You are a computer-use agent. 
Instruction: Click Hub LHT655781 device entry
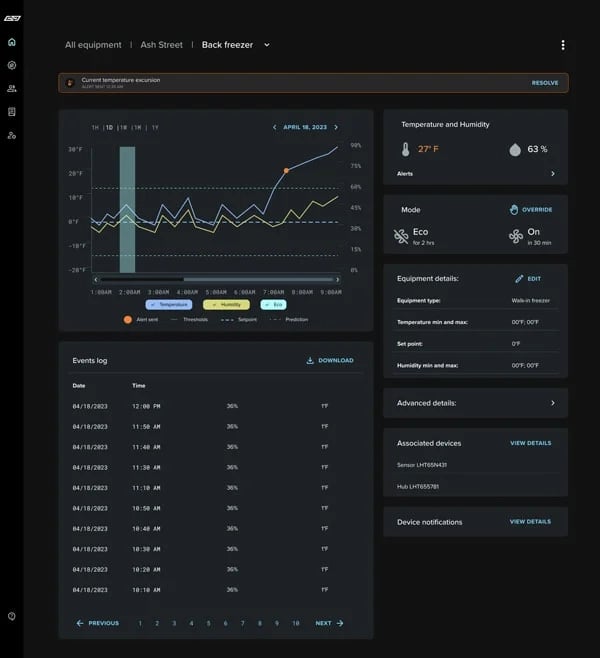pyautogui.click(x=418, y=487)
